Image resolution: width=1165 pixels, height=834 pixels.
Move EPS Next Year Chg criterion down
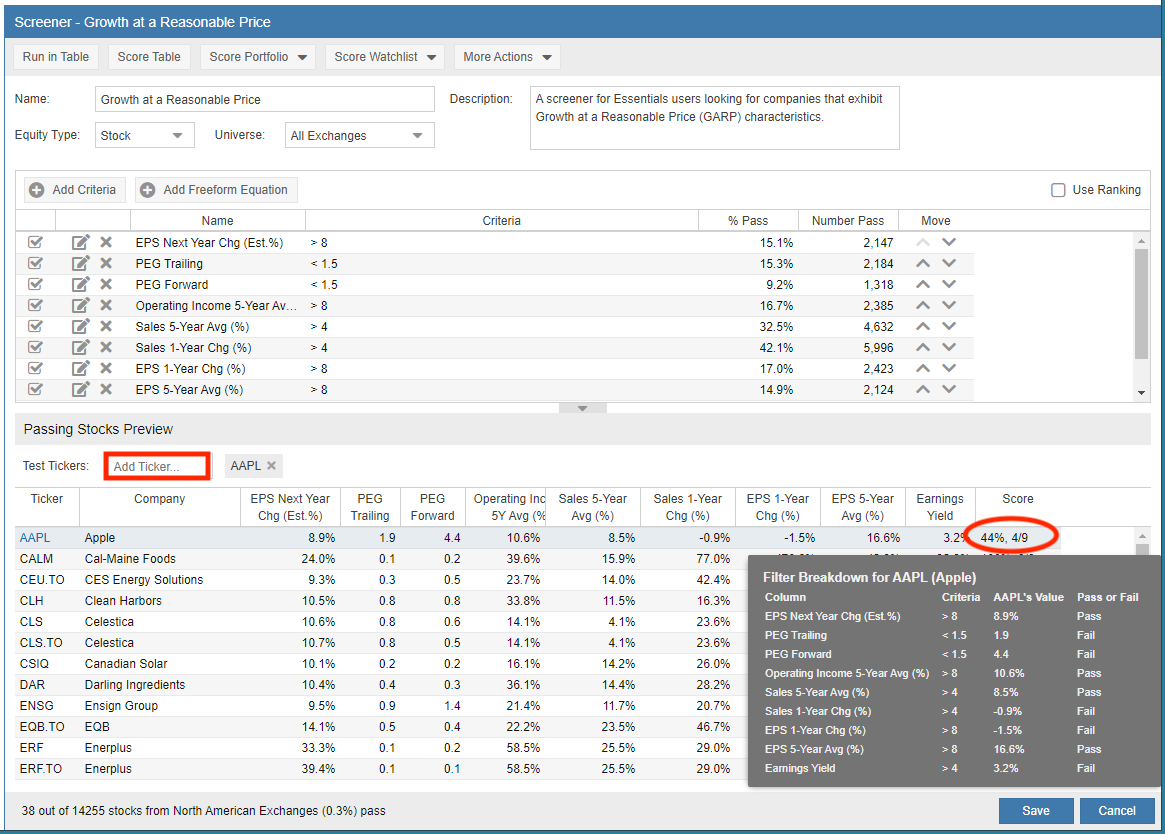(x=949, y=242)
